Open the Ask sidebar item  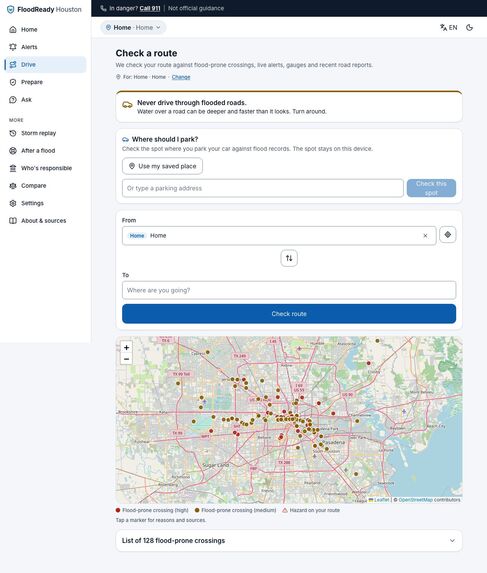pos(45,100)
